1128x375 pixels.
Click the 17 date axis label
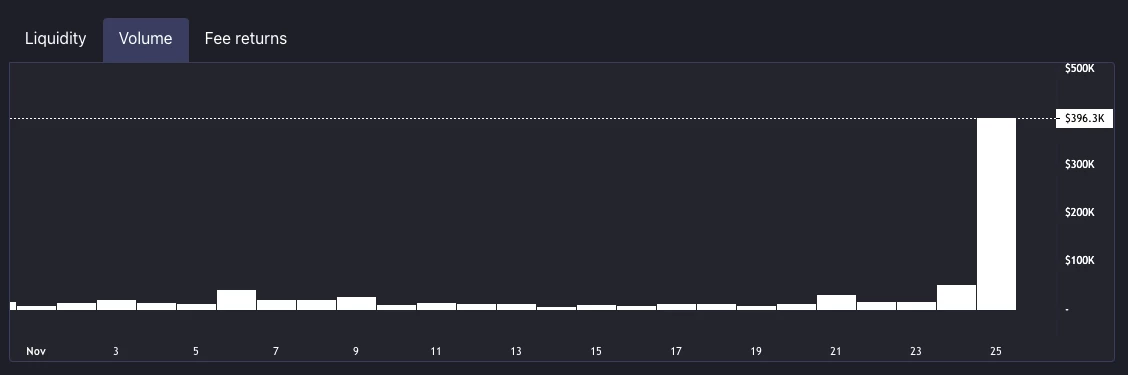(676, 352)
